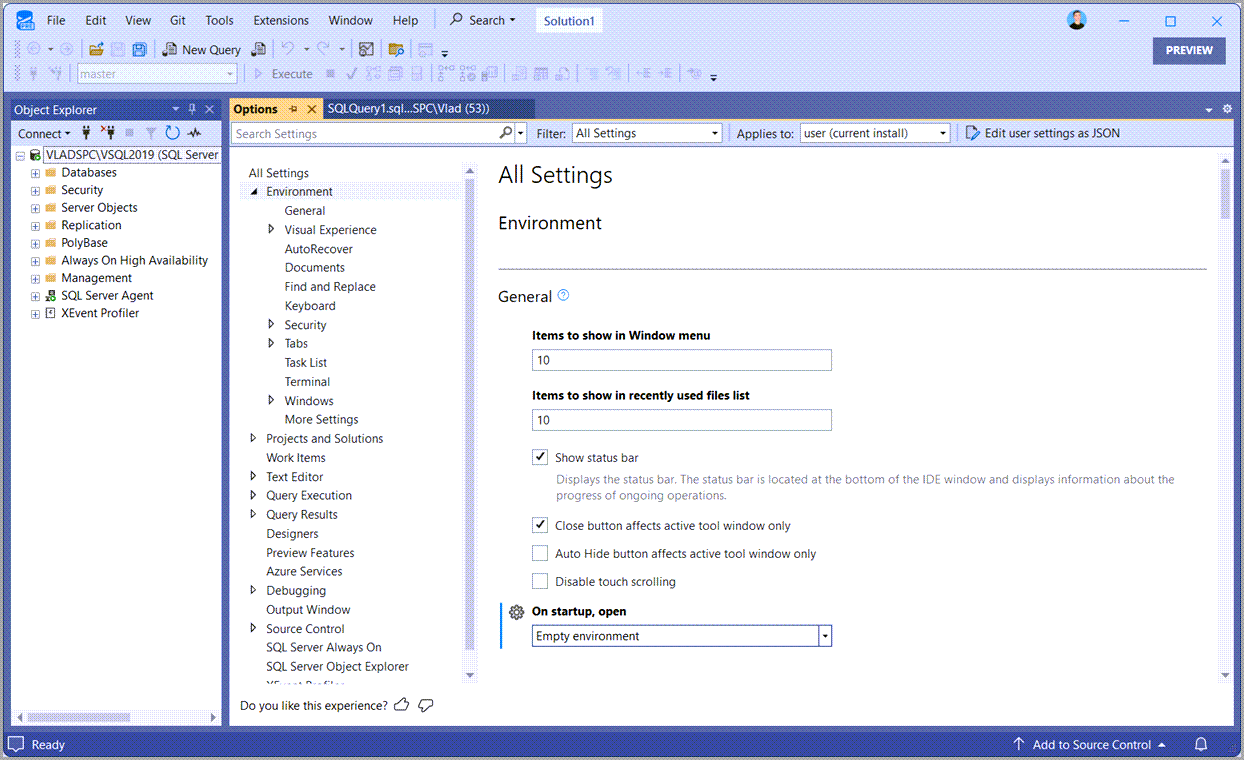The image size is (1244, 760).
Task: Give thumbs up feedback
Action: [402, 705]
